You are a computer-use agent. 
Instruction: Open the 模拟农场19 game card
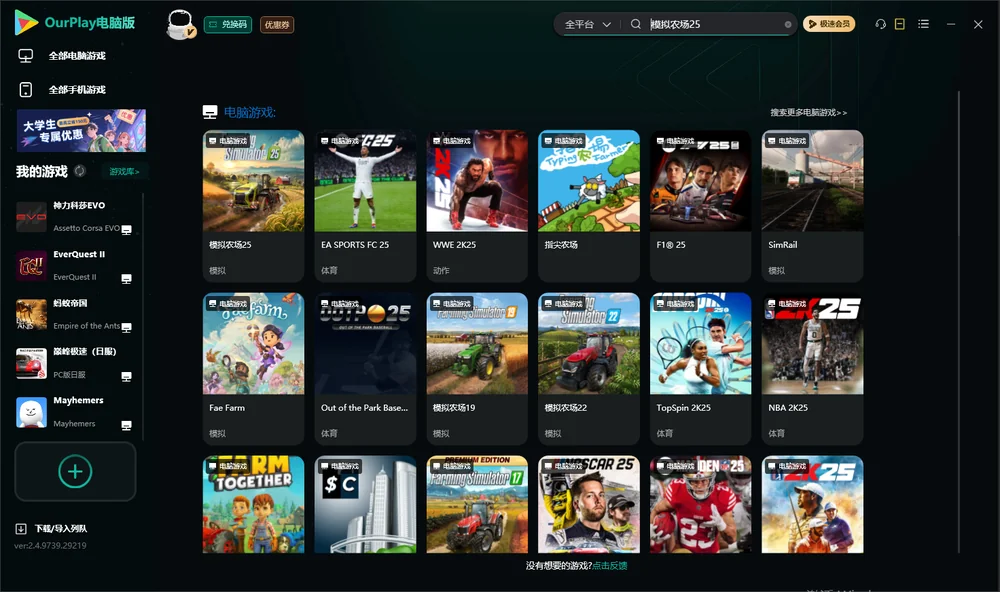pyautogui.click(x=477, y=369)
